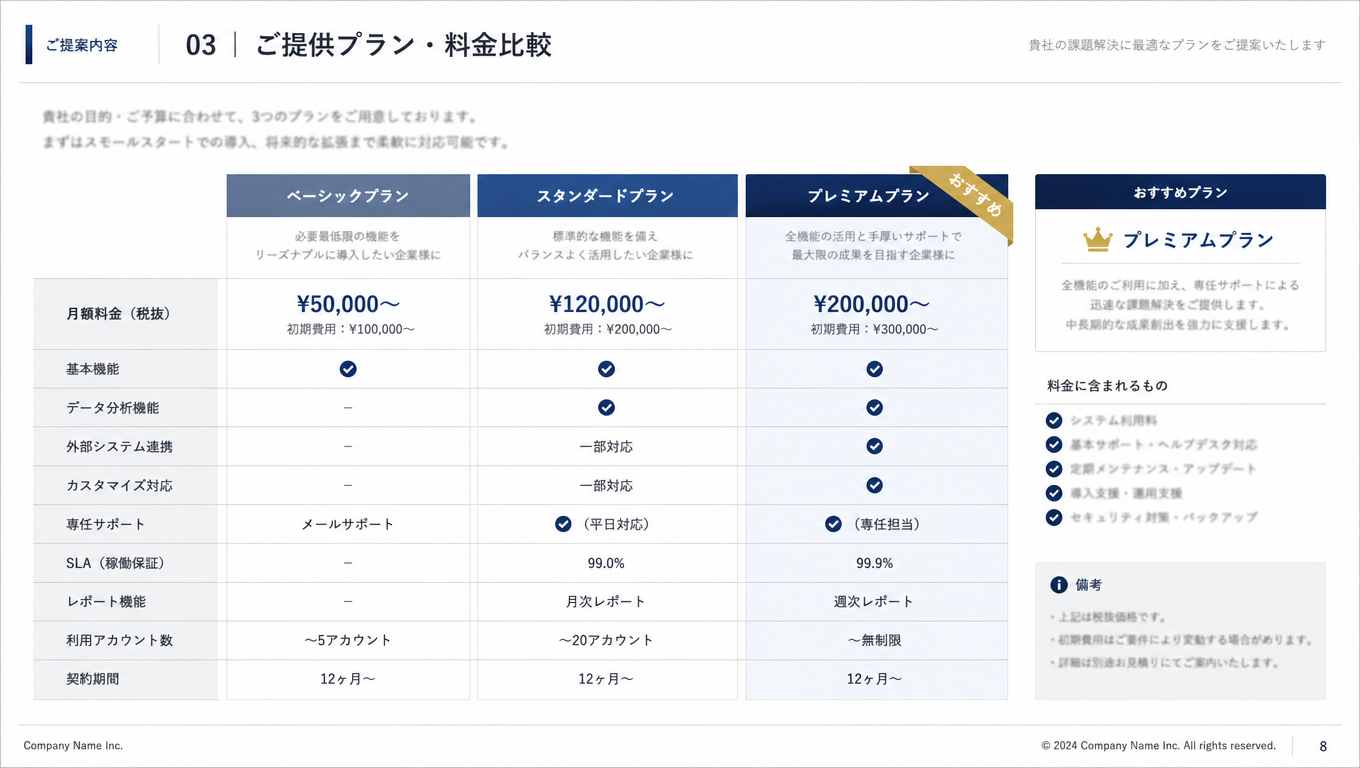Click the page number 8 in the footer
The image size is (1360, 768).
(x=1323, y=746)
